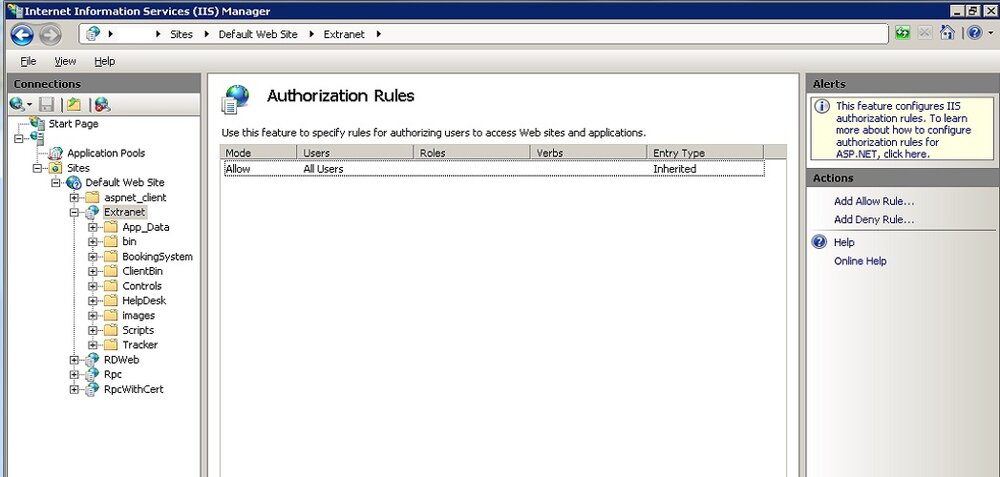
Task: Click the server icon in address bar
Action: point(93,34)
